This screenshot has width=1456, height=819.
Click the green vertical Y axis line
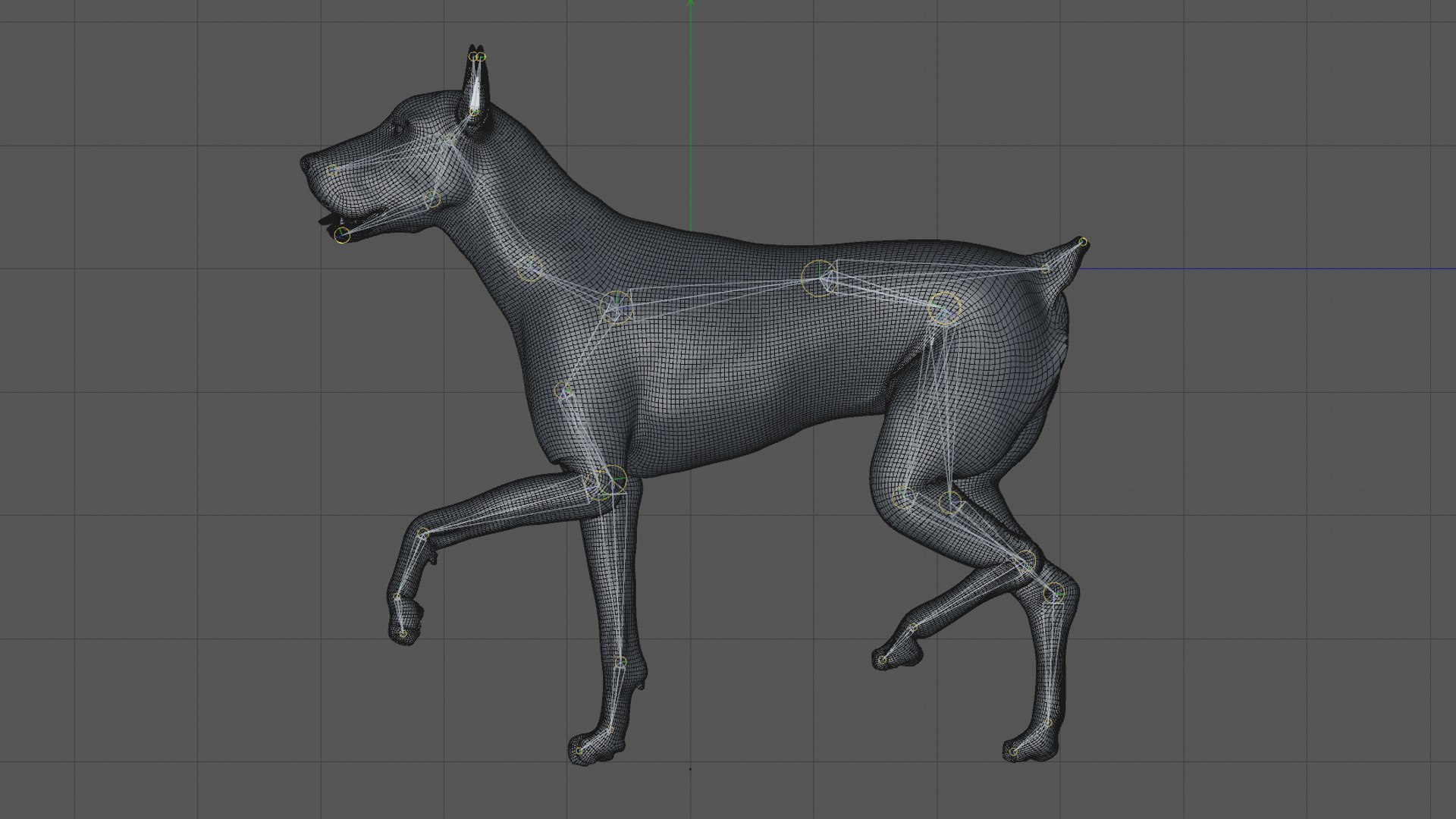point(690,114)
